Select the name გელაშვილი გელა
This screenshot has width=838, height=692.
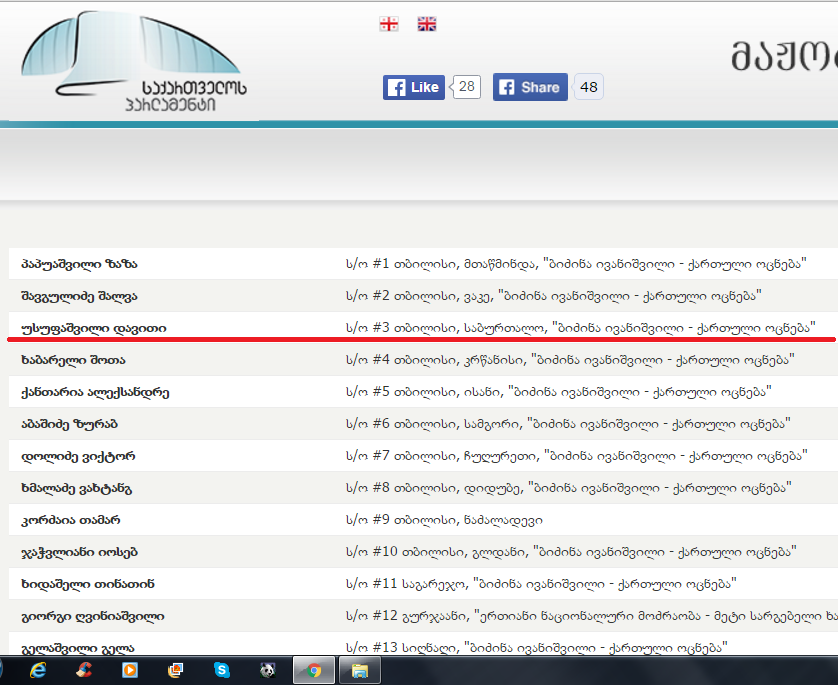[77, 648]
